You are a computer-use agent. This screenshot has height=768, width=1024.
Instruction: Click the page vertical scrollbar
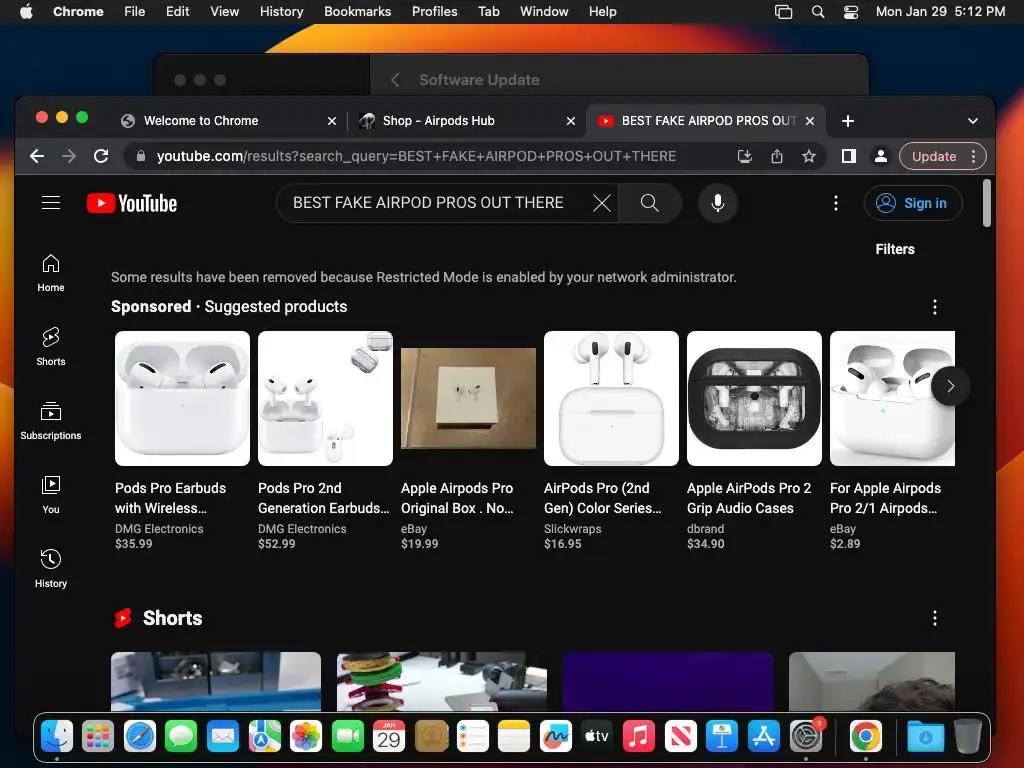click(986, 203)
